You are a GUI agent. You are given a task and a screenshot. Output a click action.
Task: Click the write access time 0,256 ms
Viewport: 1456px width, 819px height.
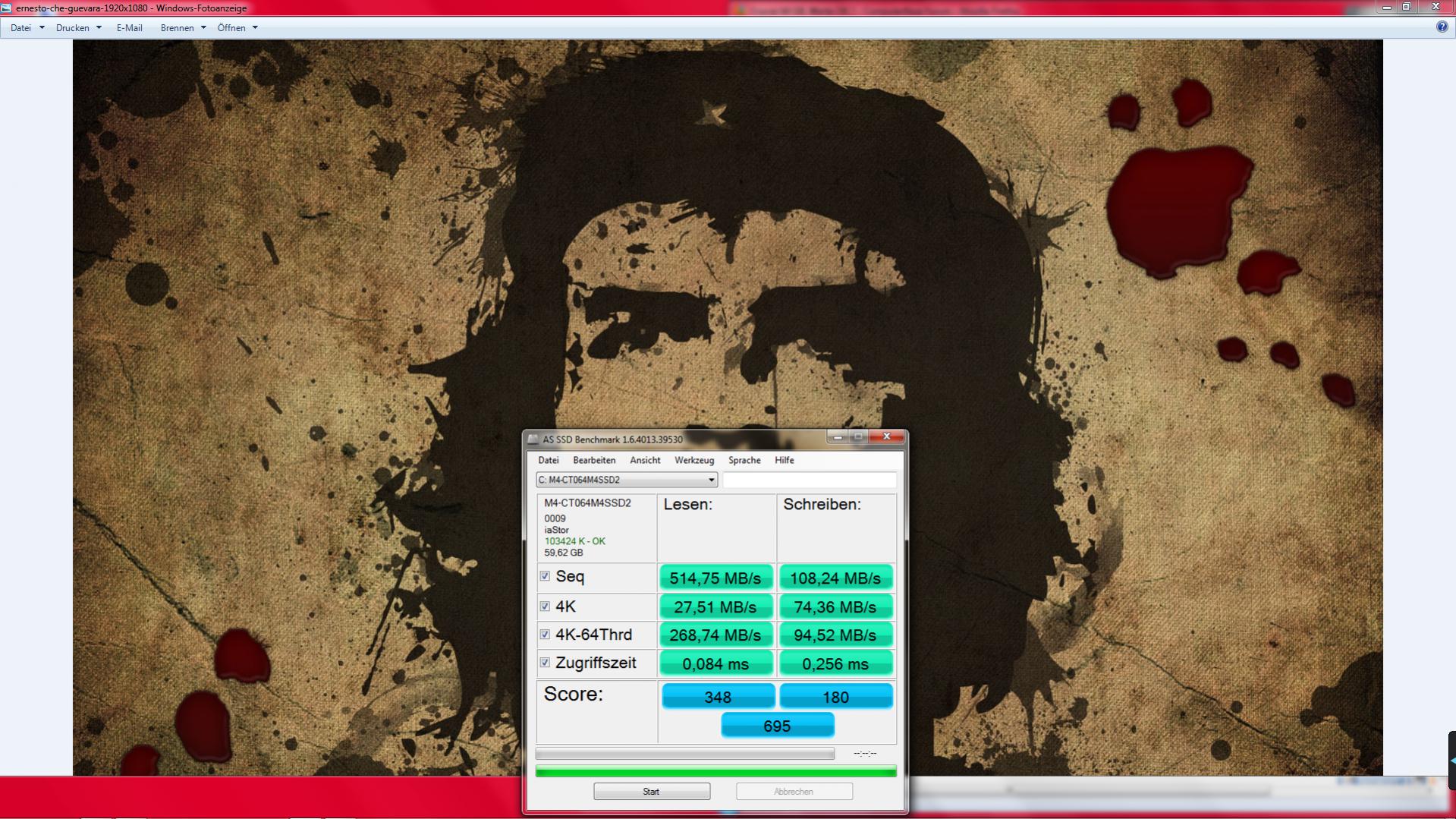click(835, 664)
